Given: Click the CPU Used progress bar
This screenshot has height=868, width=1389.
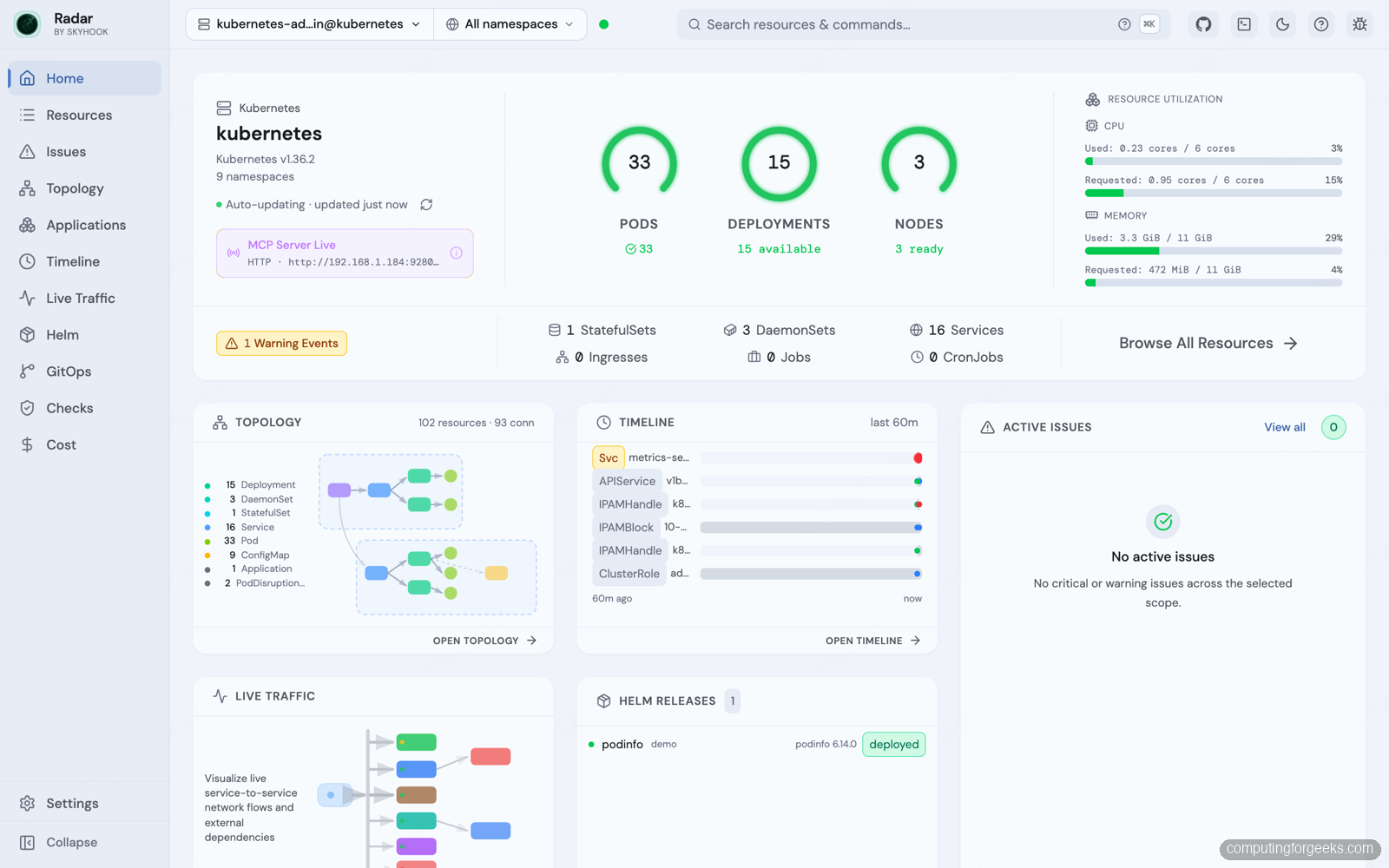Looking at the screenshot, I should 1214,161.
